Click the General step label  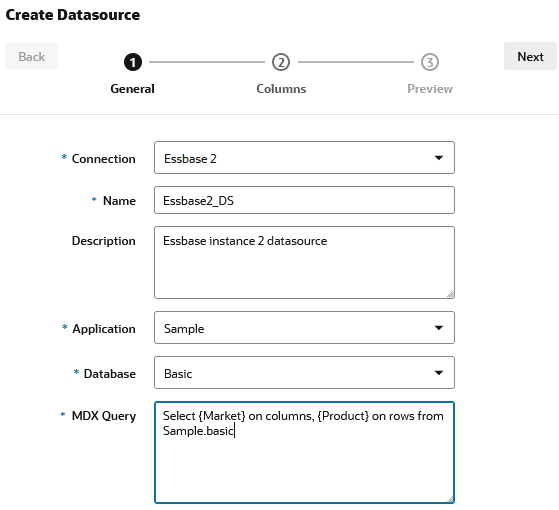(132, 89)
